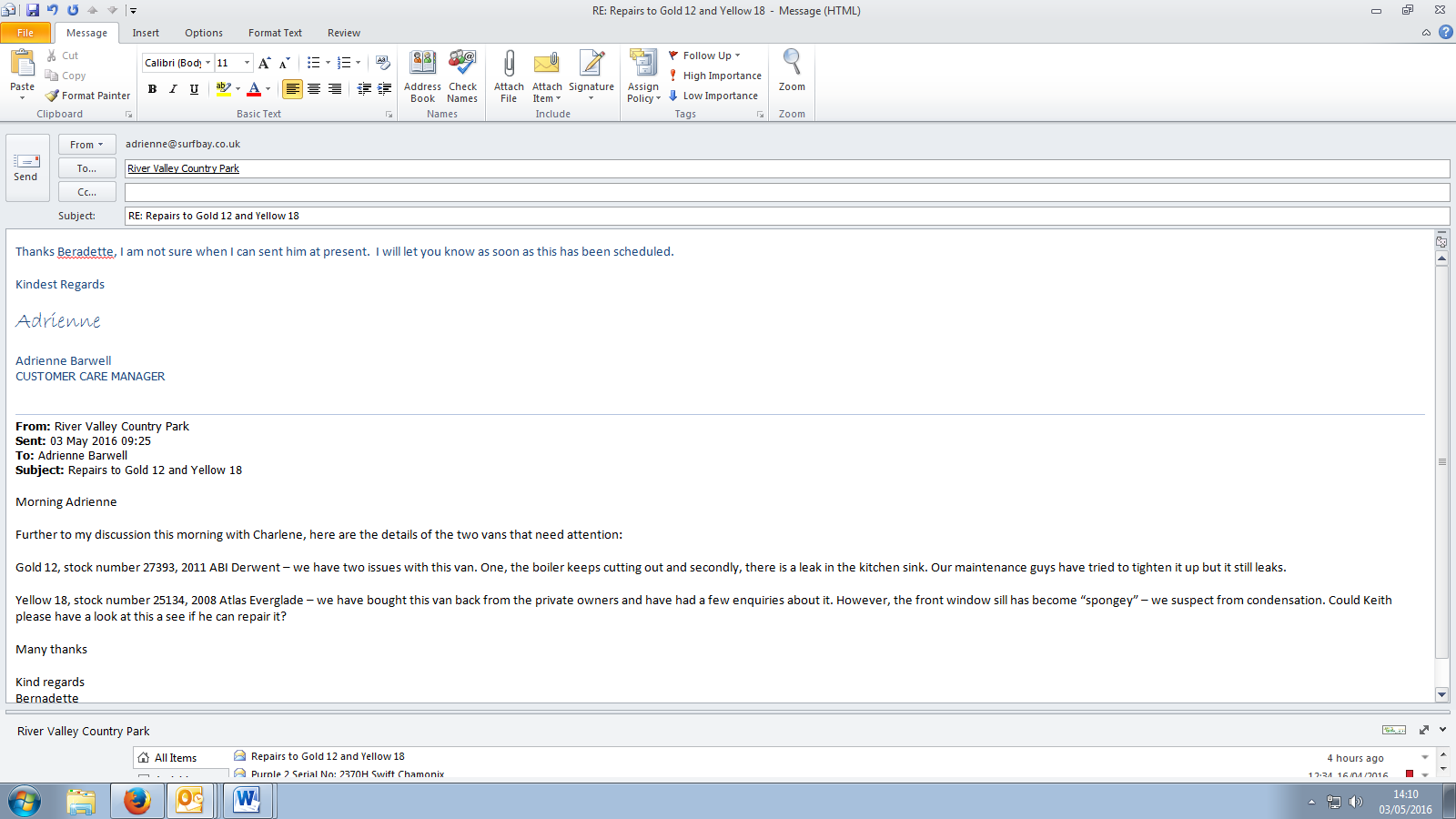Click the Save icon in quick access toolbar
1456x819 pixels.
(x=33, y=10)
